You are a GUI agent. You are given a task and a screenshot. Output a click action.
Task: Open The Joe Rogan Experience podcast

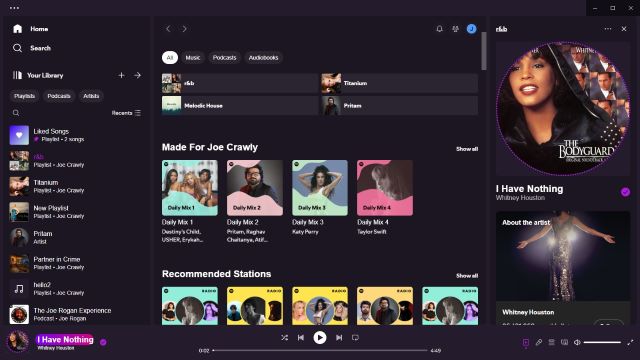click(76, 314)
